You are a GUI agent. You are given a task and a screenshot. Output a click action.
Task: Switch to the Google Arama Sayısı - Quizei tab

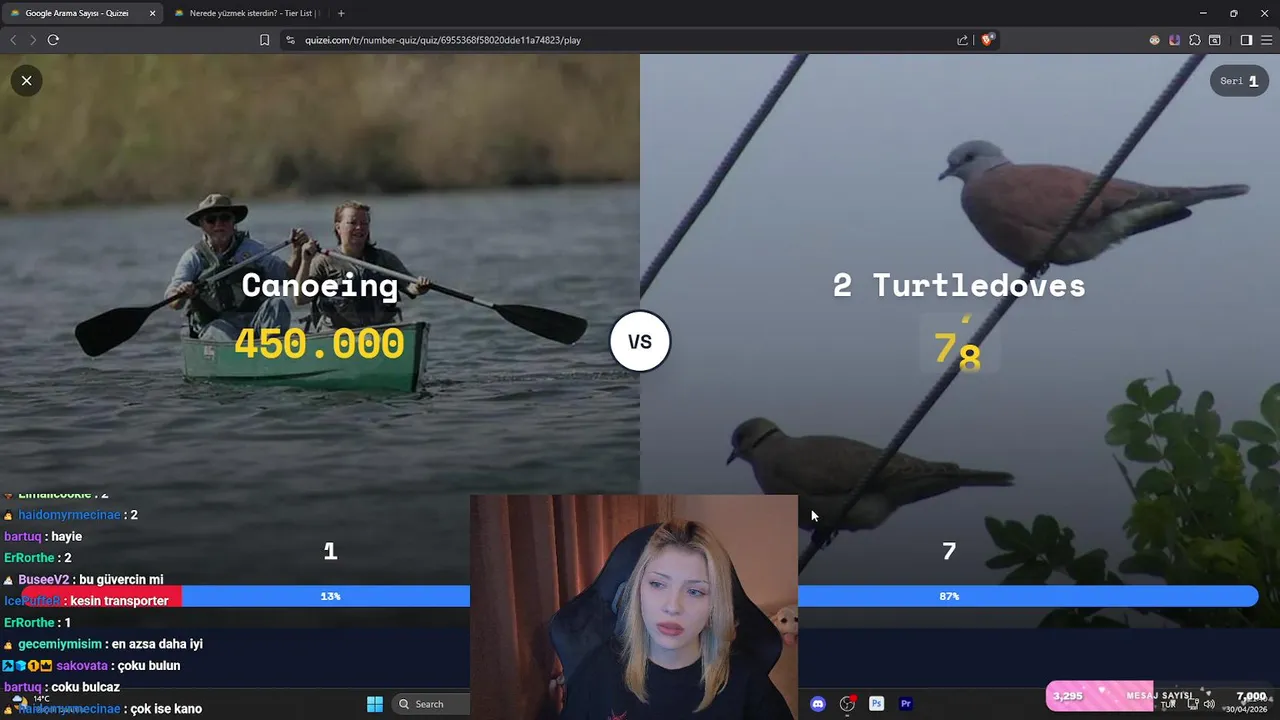[82, 13]
